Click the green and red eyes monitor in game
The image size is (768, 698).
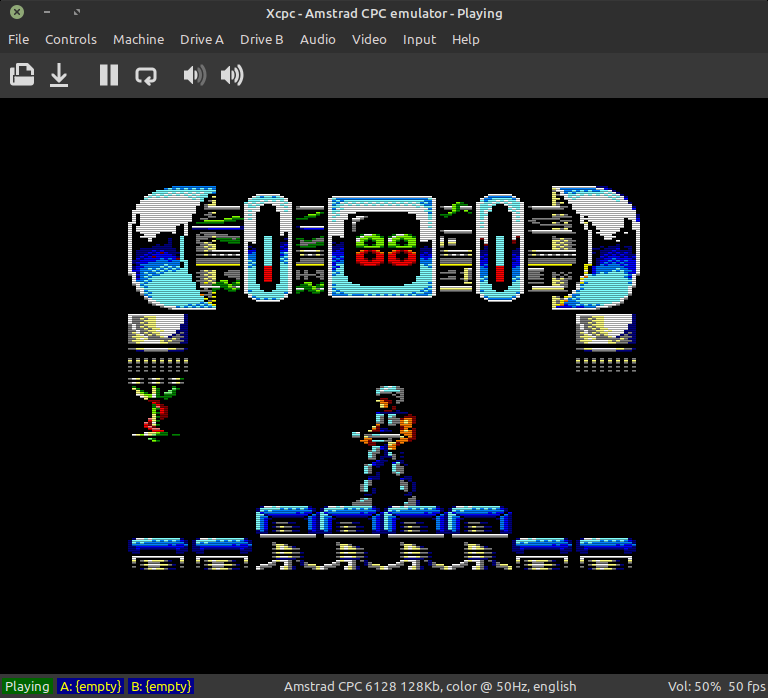[x=383, y=247]
